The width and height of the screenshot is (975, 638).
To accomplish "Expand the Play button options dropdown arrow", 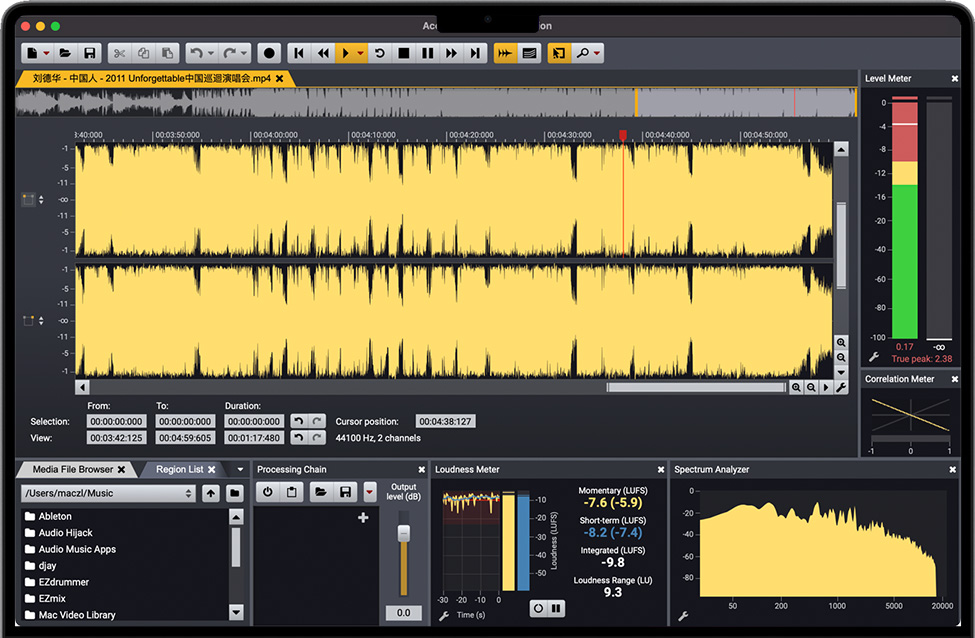I will pyautogui.click(x=361, y=53).
